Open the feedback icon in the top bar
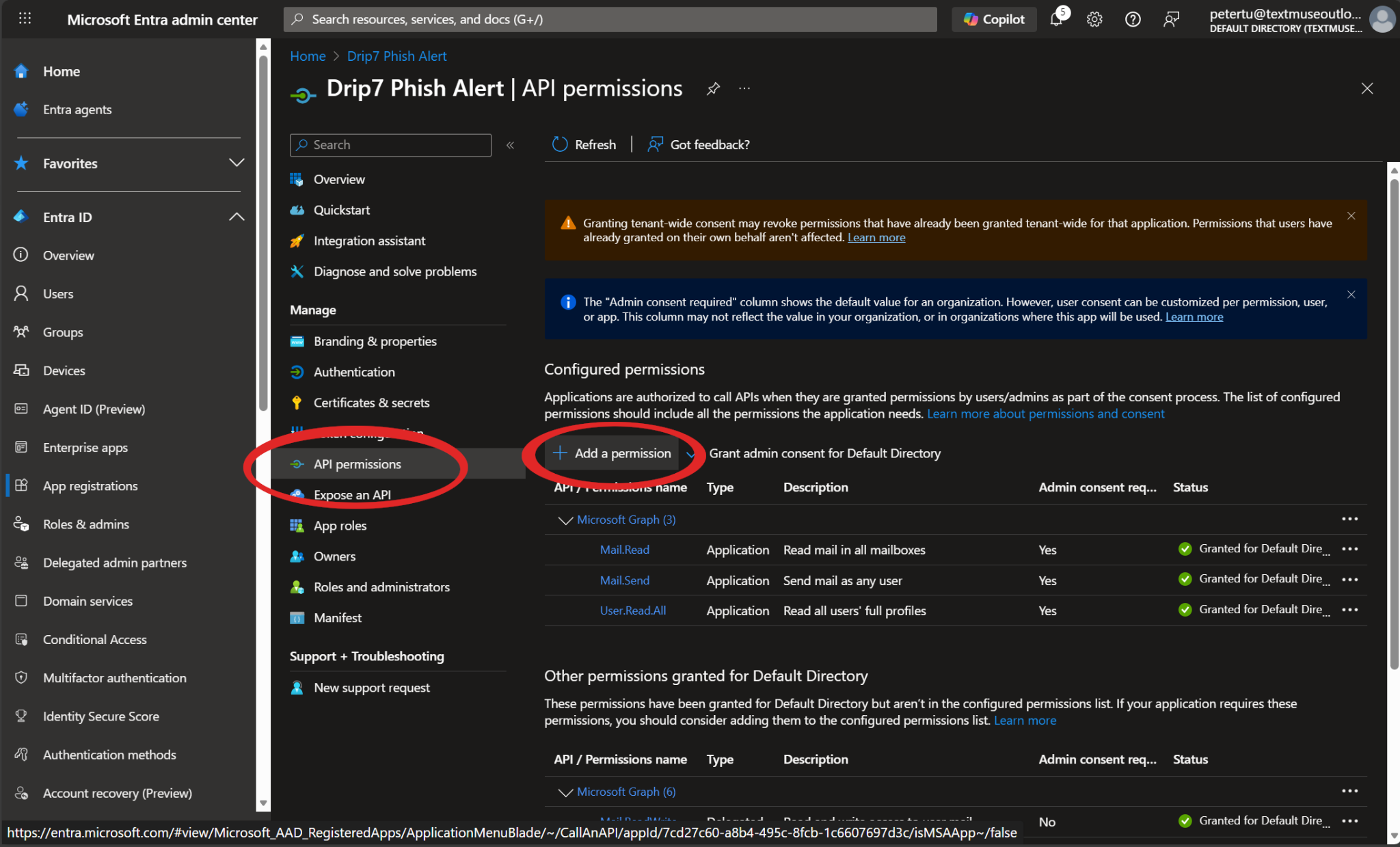1400x847 pixels. (x=1171, y=19)
